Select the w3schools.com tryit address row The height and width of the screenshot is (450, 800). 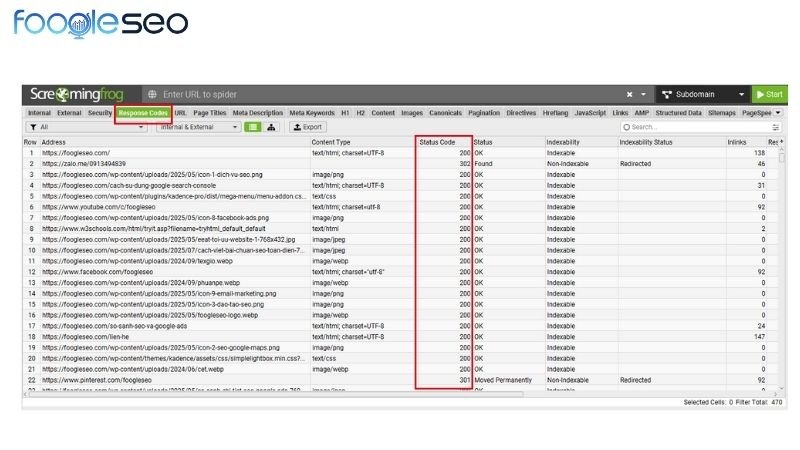pos(154,229)
